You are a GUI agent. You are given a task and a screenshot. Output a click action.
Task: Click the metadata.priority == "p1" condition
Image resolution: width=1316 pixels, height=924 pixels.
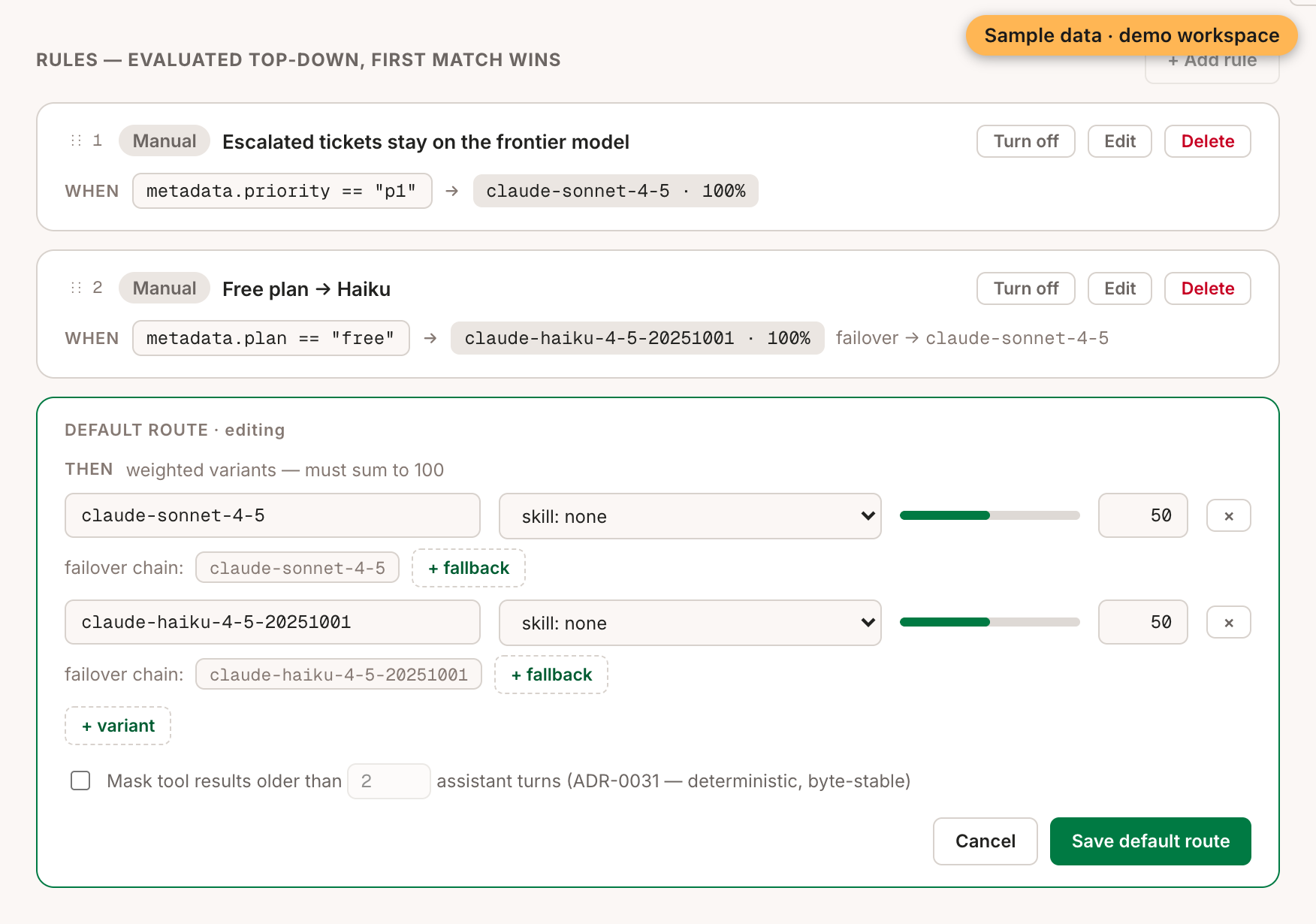[x=282, y=191]
